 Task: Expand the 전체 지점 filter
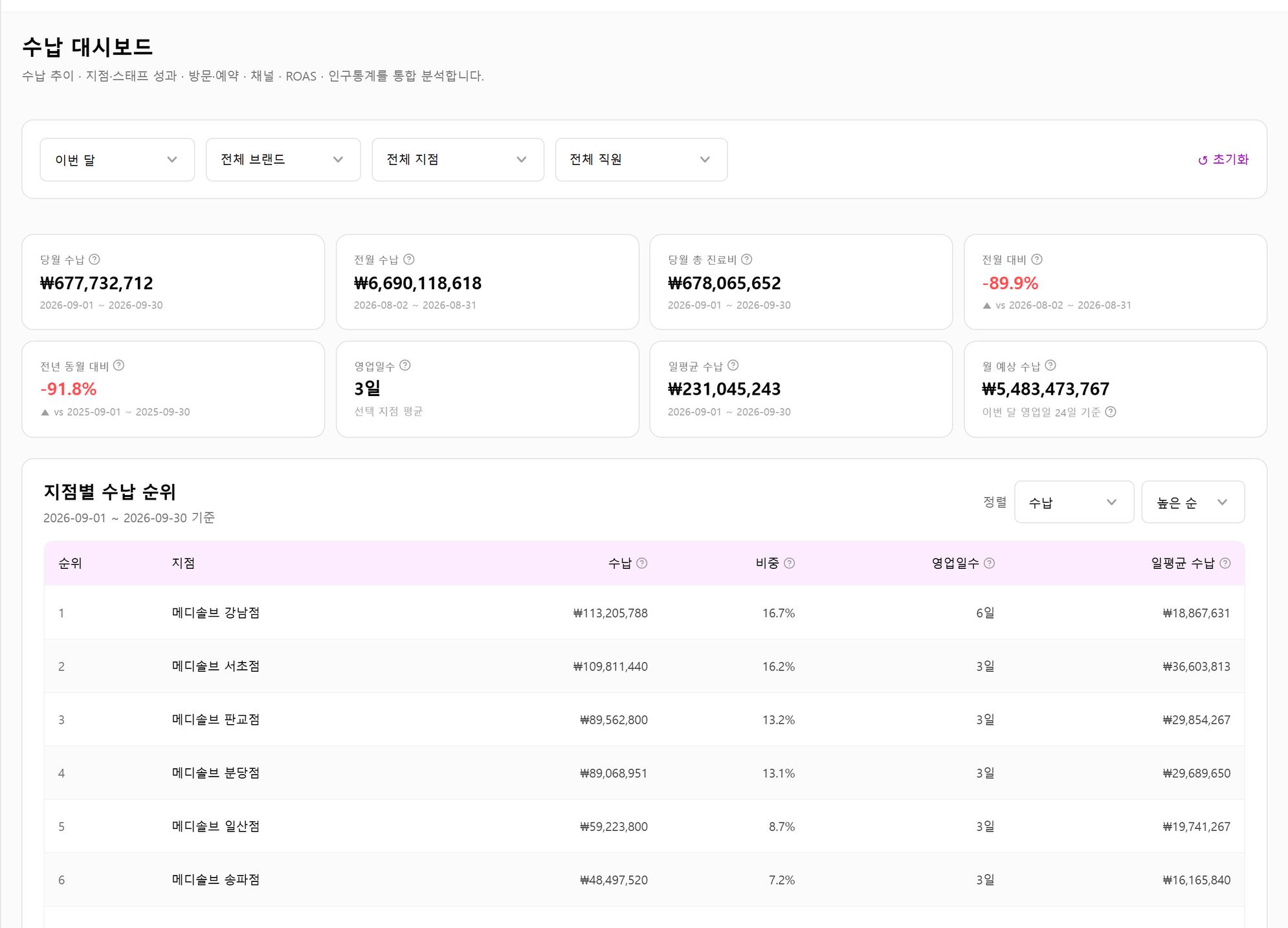458,160
